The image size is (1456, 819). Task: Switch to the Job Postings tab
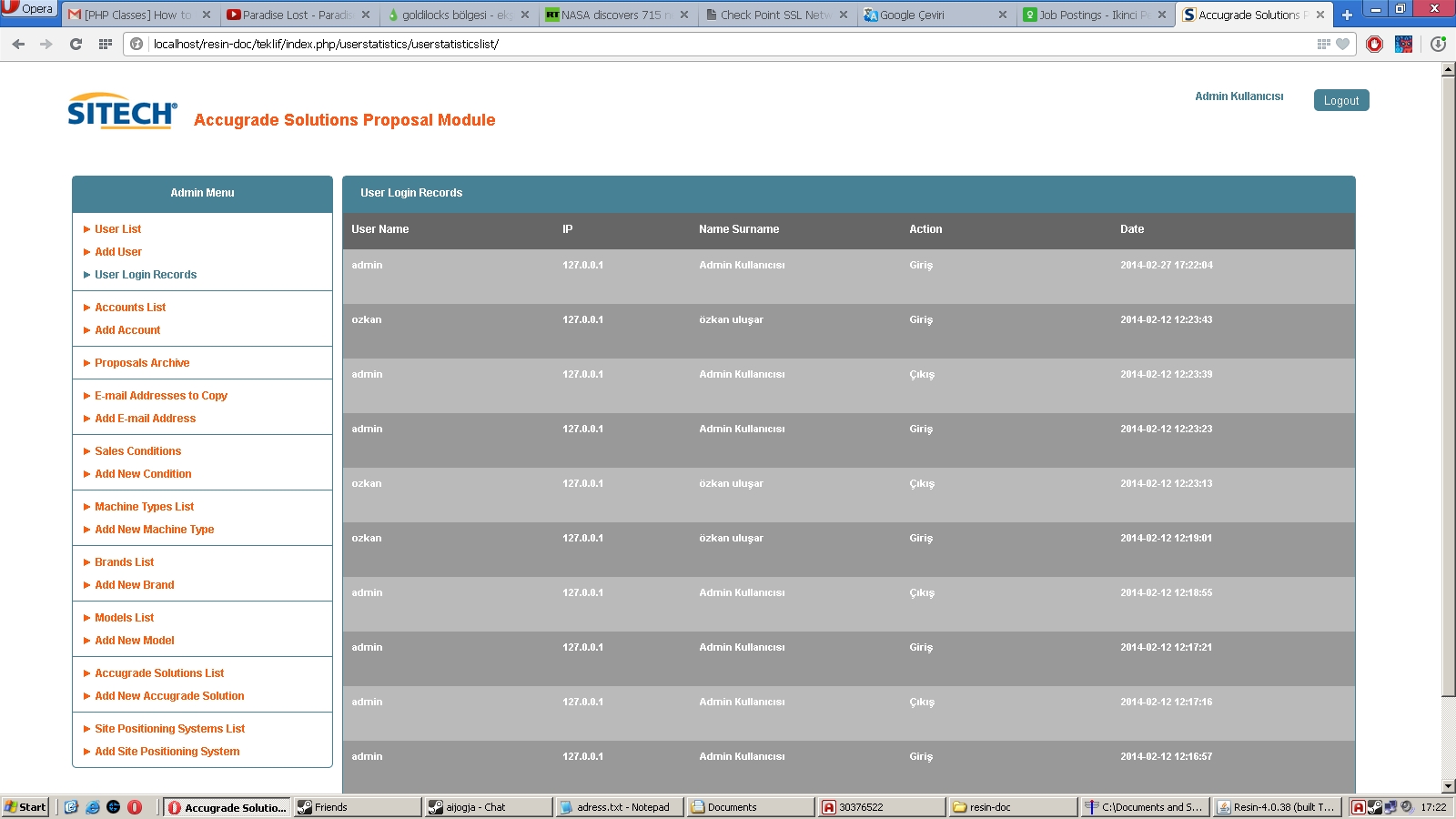1094,15
